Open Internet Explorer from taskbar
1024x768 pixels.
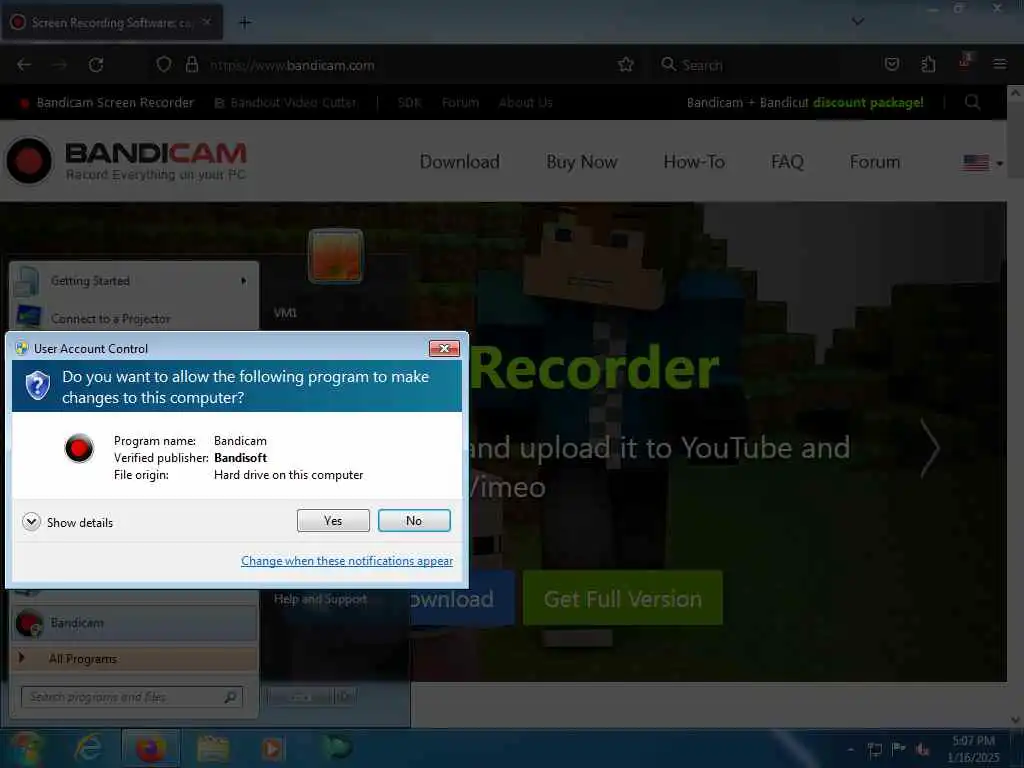[x=88, y=748]
